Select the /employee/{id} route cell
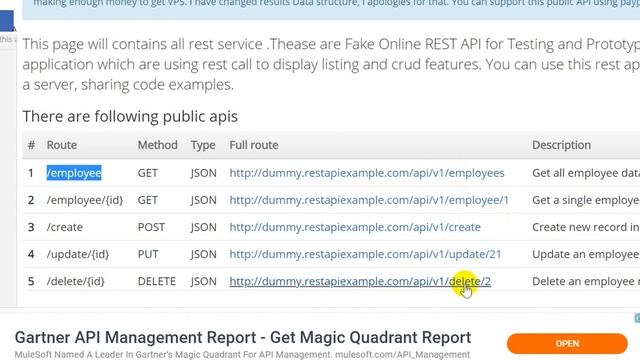This screenshot has width=640, height=360. tap(84, 200)
